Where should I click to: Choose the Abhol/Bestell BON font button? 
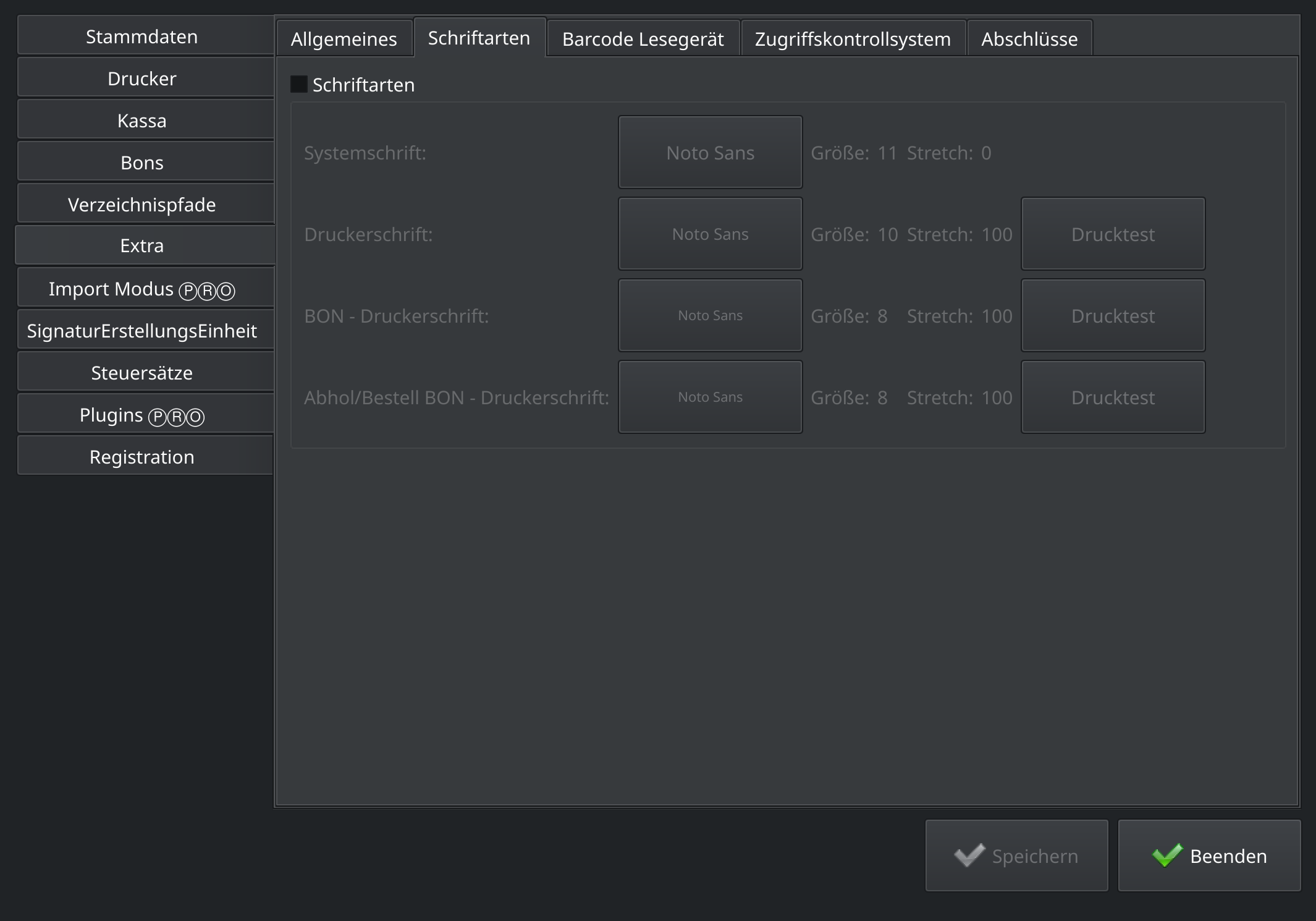[x=711, y=397]
